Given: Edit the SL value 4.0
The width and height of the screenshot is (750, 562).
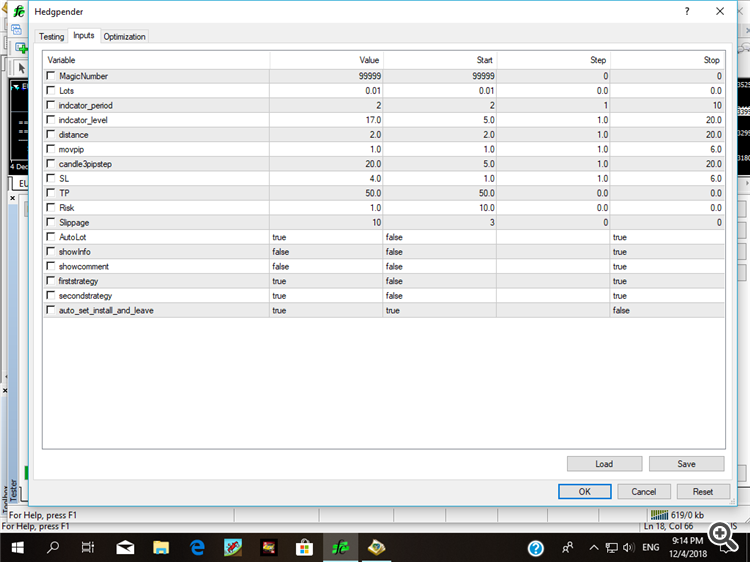Looking at the screenshot, I should pos(326,178).
